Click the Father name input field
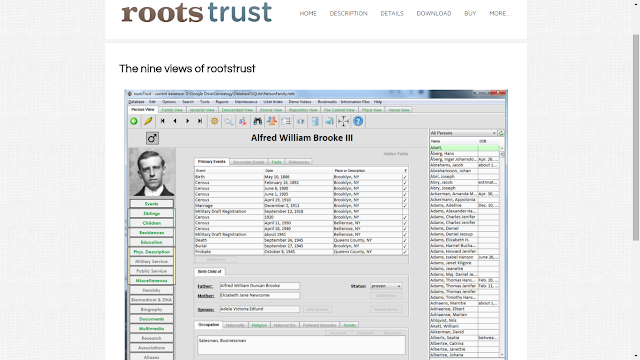This screenshot has height=360, width=640. (260, 286)
